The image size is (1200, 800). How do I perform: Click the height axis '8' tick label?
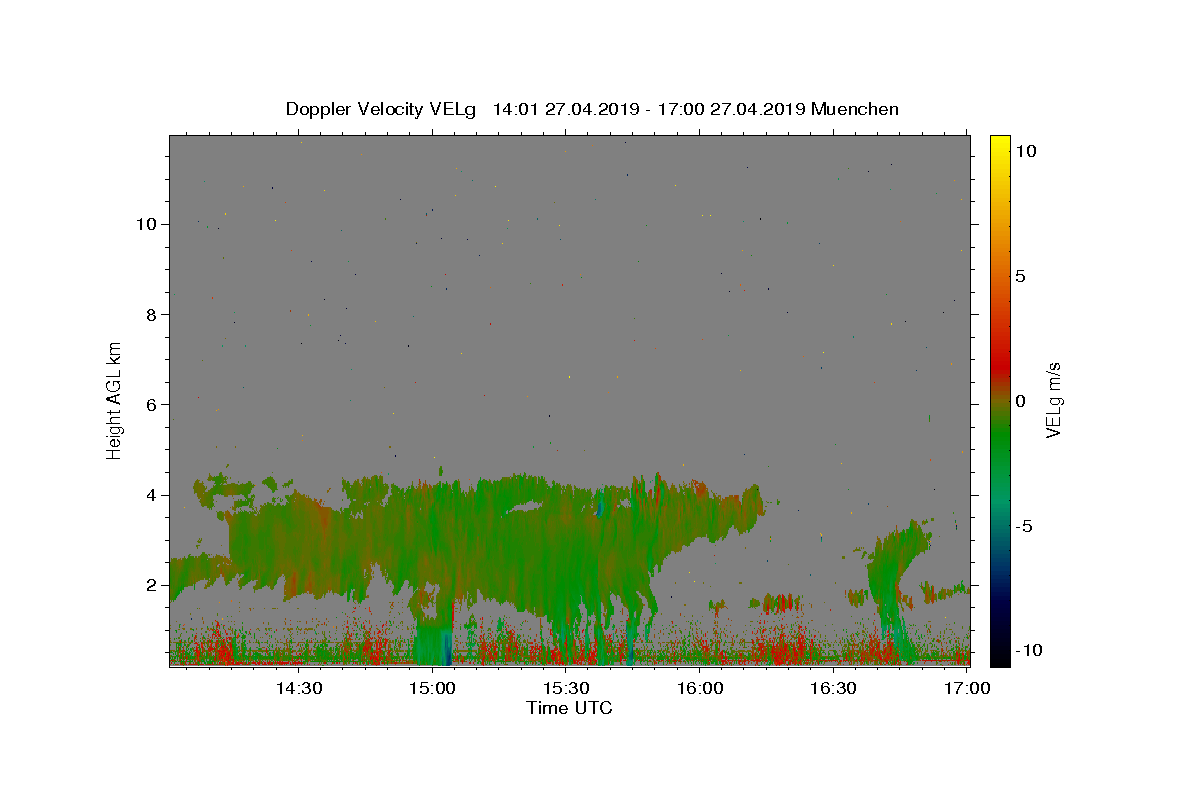point(151,314)
